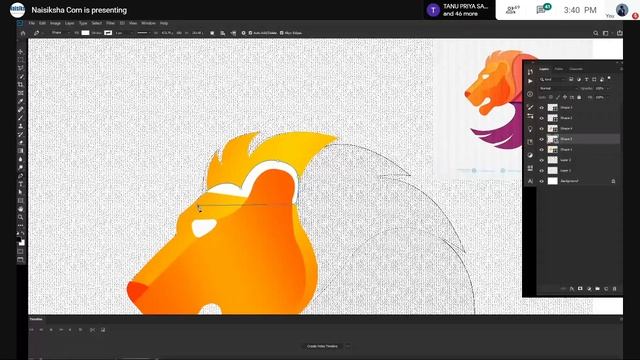Open the Opacity value dropdown arrow
640x360 pixels.
tap(607, 89)
